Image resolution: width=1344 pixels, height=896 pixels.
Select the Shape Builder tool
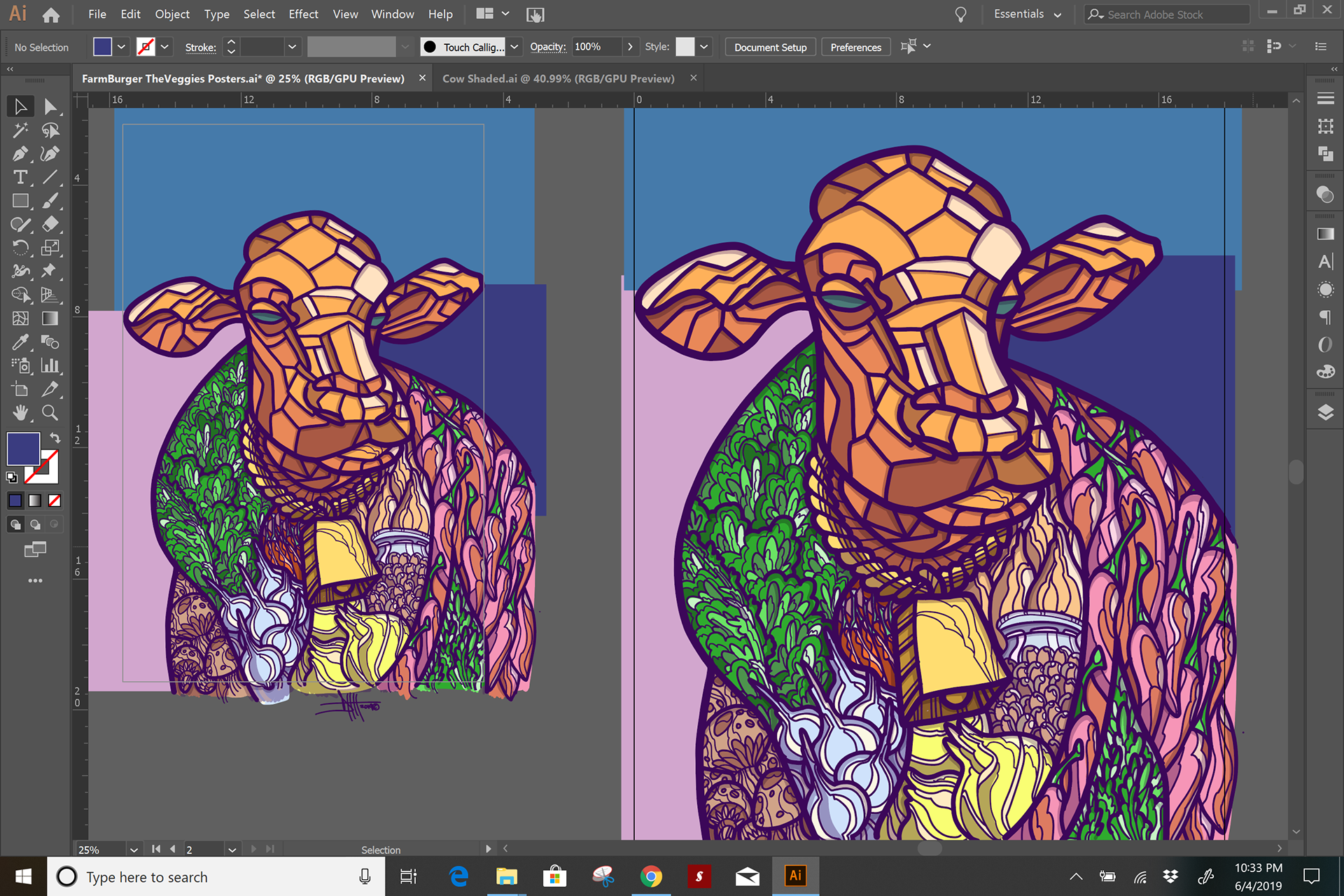[20, 295]
